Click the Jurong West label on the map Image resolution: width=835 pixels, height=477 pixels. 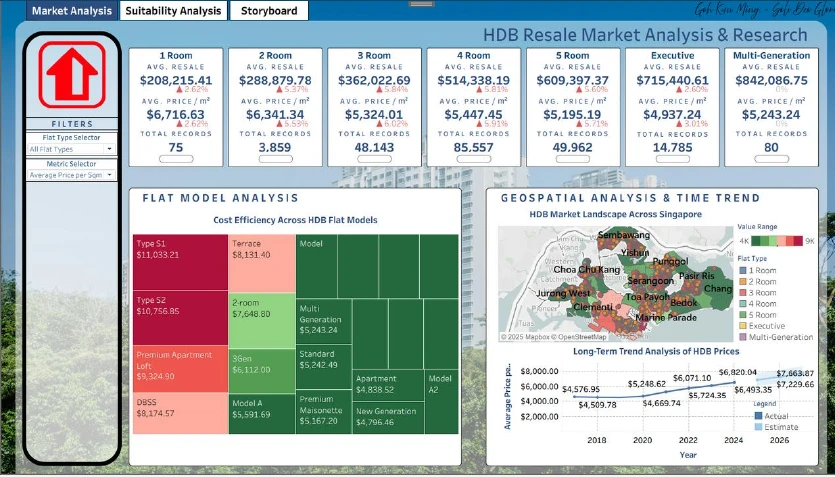click(563, 293)
